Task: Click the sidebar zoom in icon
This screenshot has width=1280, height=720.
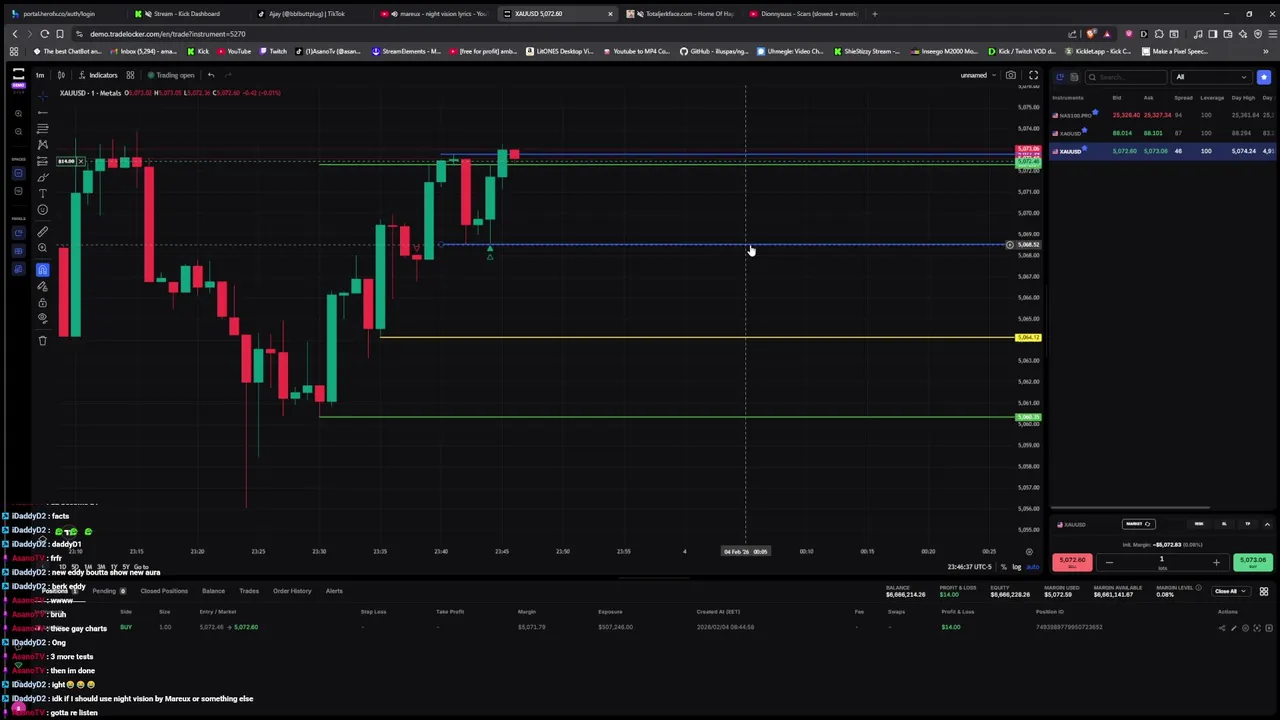Action: click(x=18, y=113)
